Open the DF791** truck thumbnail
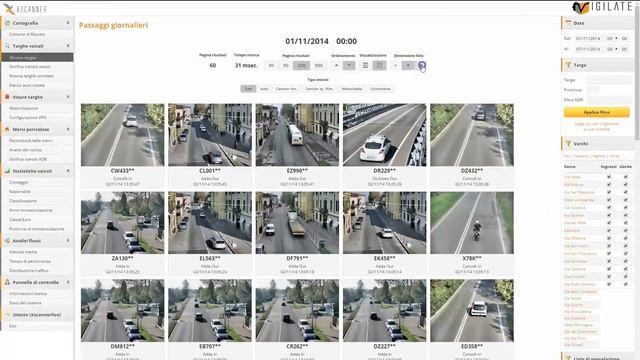 coord(297,223)
